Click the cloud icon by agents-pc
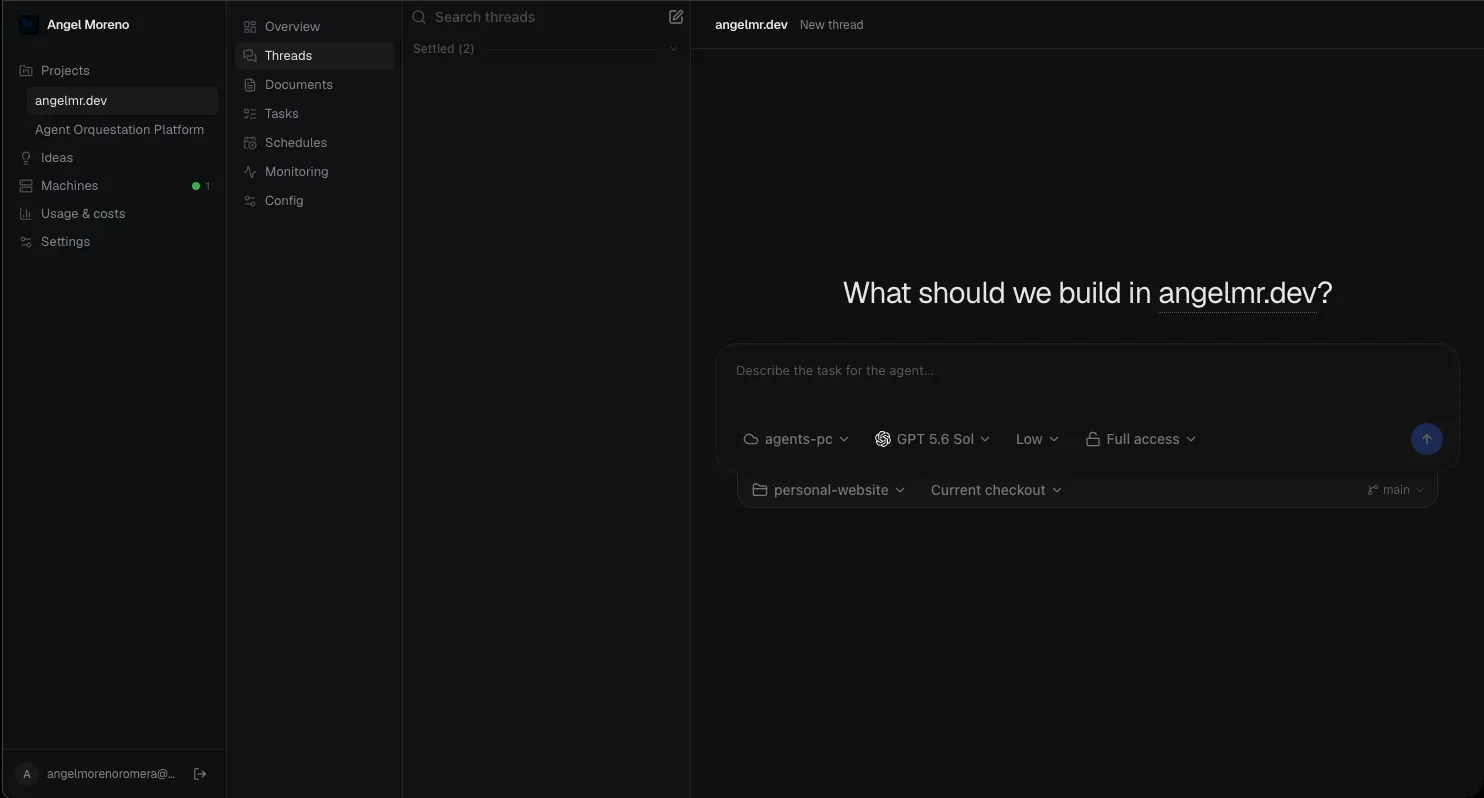 pyautogui.click(x=751, y=439)
